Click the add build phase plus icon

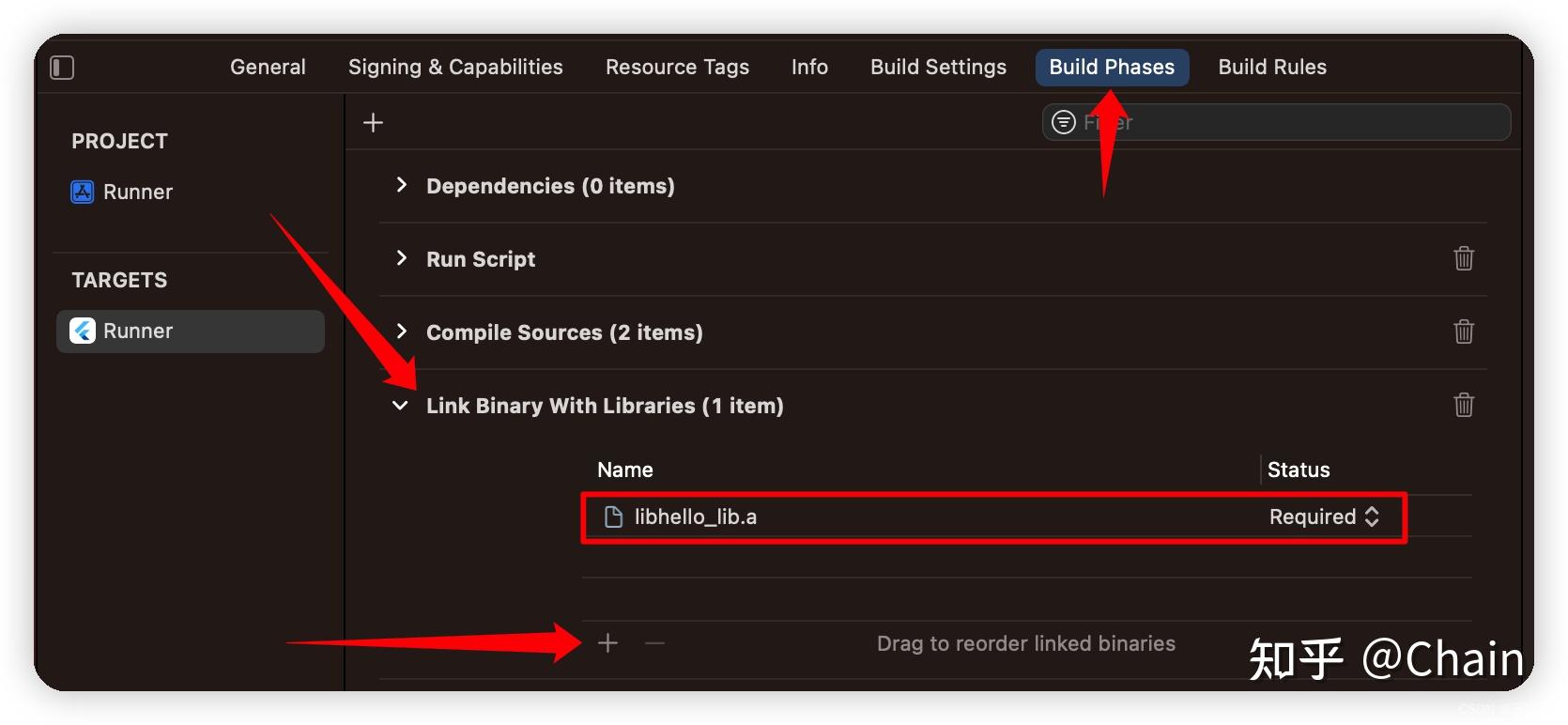[373, 123]
